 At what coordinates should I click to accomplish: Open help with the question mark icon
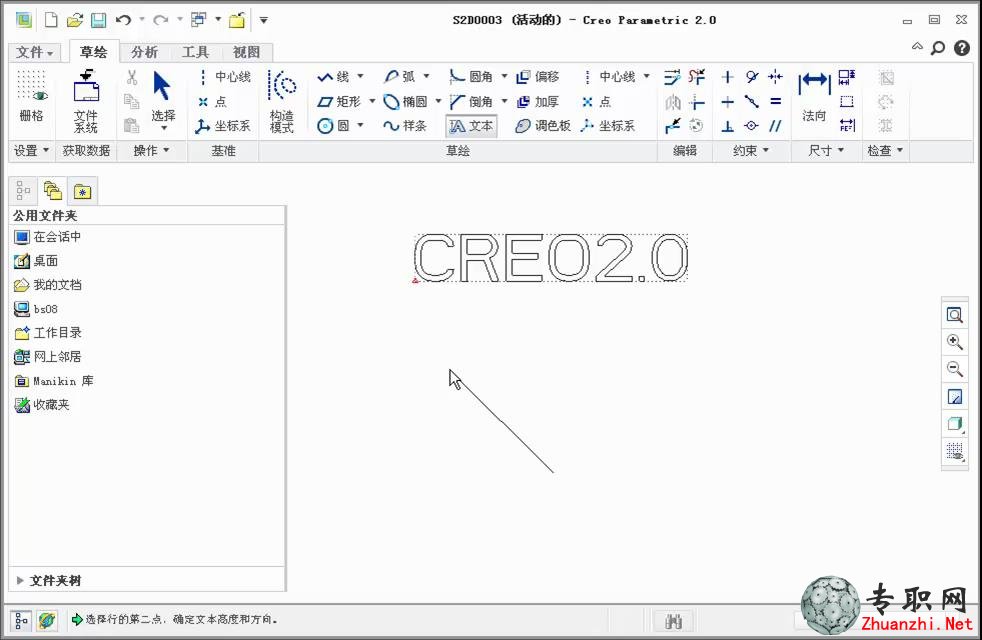[962, 48]
